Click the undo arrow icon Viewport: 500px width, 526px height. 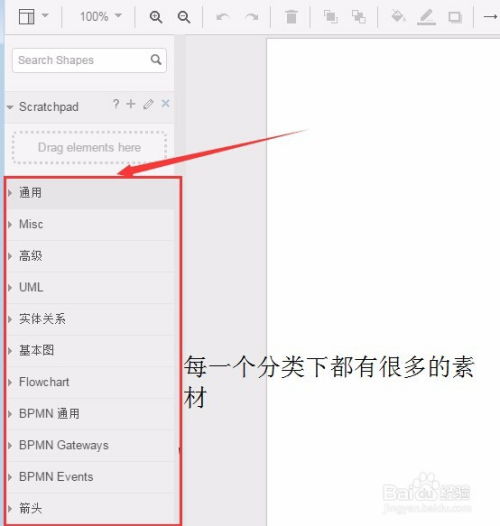[223, 16]
